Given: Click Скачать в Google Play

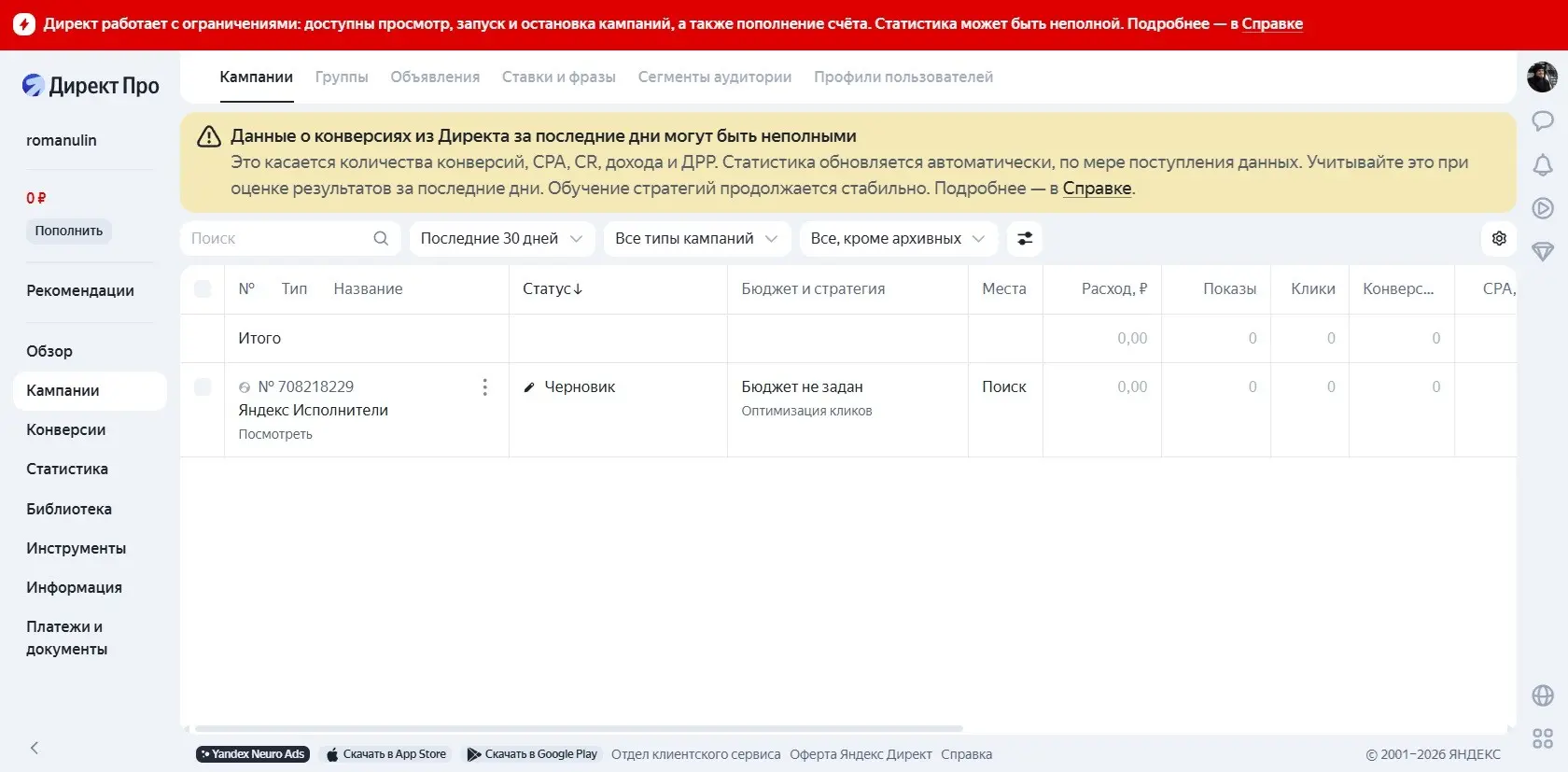Looking at the screenshot, I should click(x=532, y=754).
